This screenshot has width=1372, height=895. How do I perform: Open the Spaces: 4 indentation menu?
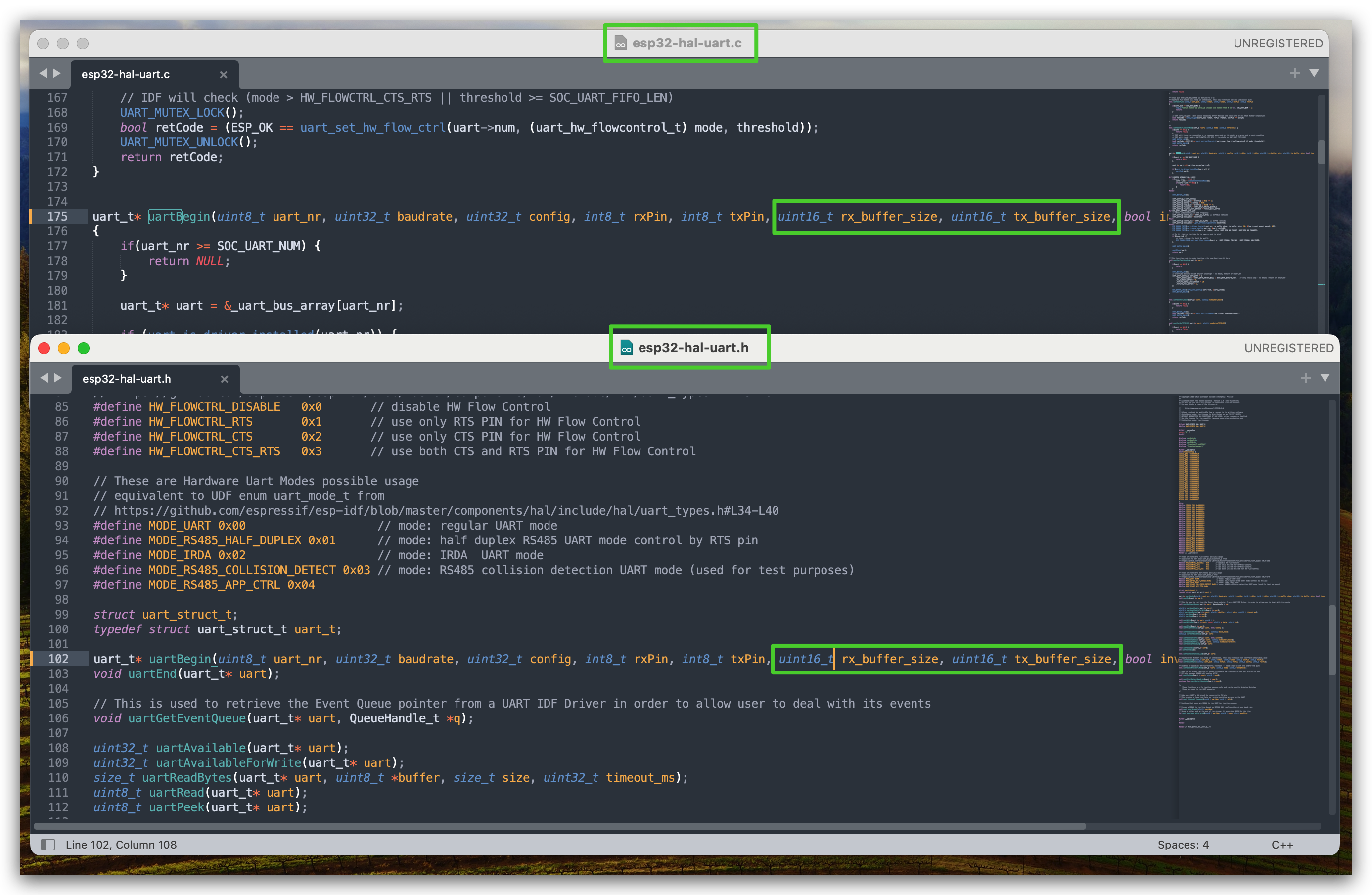(1183, 844)
